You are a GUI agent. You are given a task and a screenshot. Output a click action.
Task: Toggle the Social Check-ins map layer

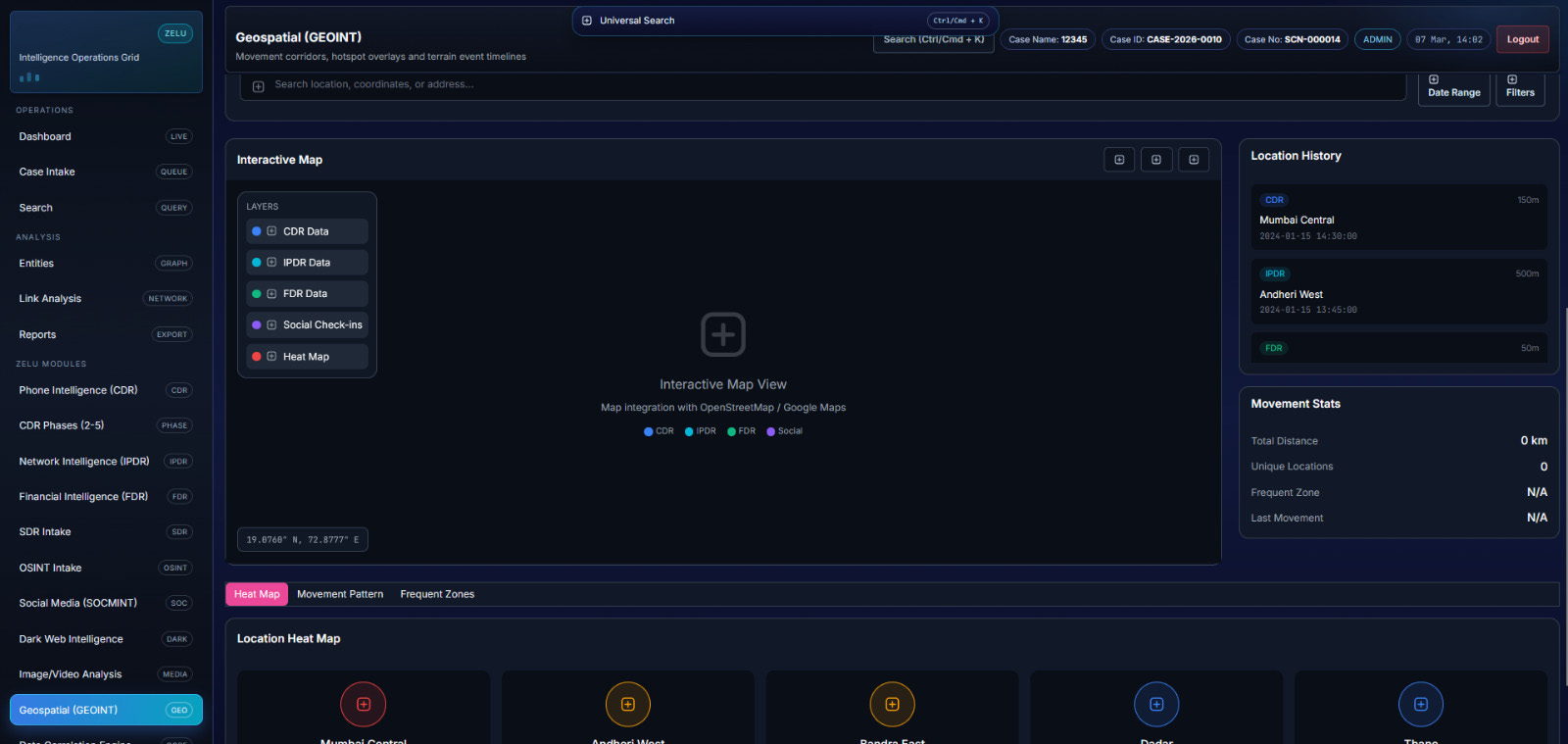pyautogui.click(x=307, y=324)
